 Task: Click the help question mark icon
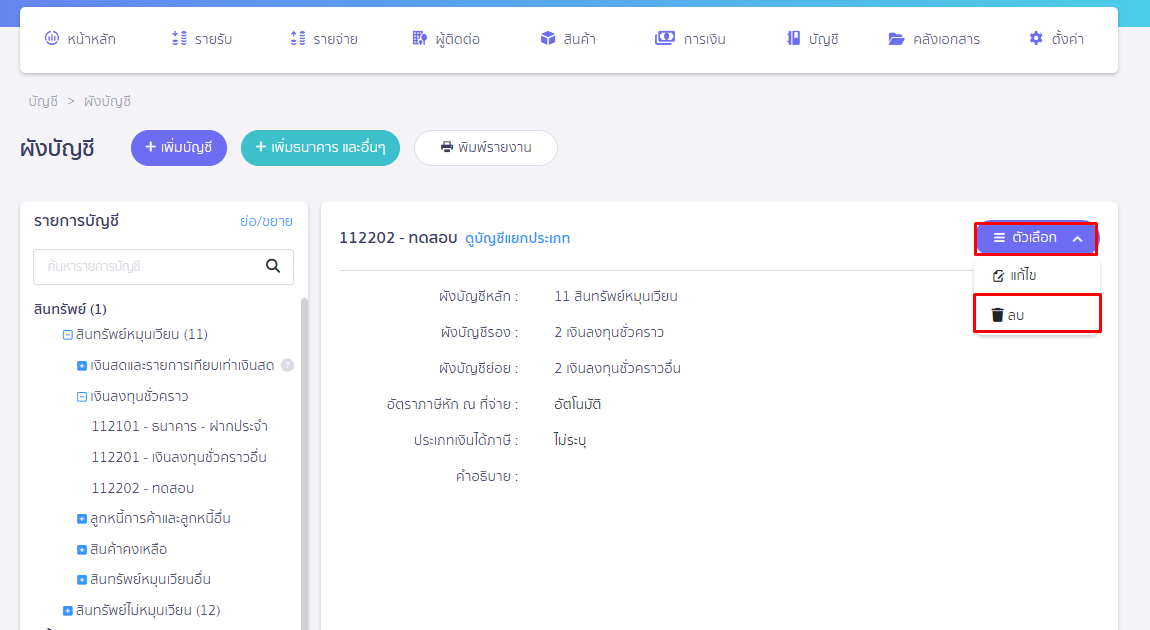pyautogui.click(x=287, y=365)
